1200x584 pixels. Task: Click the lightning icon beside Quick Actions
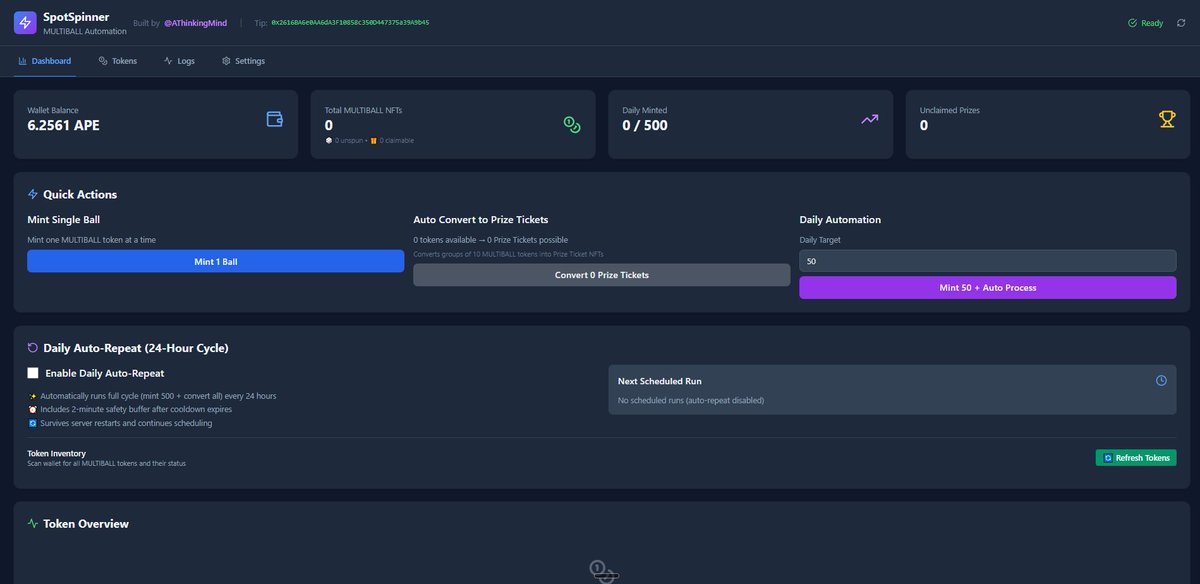click(33, 194)
